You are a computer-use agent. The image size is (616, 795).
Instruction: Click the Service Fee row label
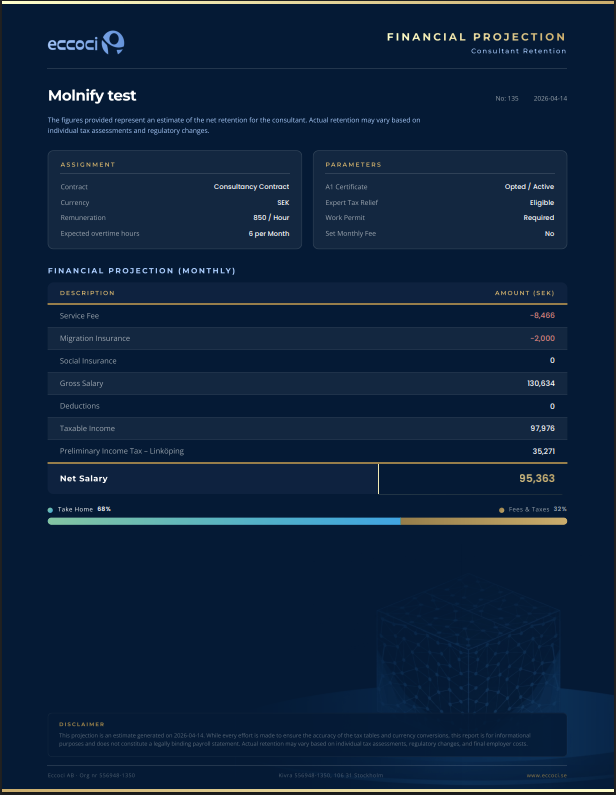click(x=79, y=316)
